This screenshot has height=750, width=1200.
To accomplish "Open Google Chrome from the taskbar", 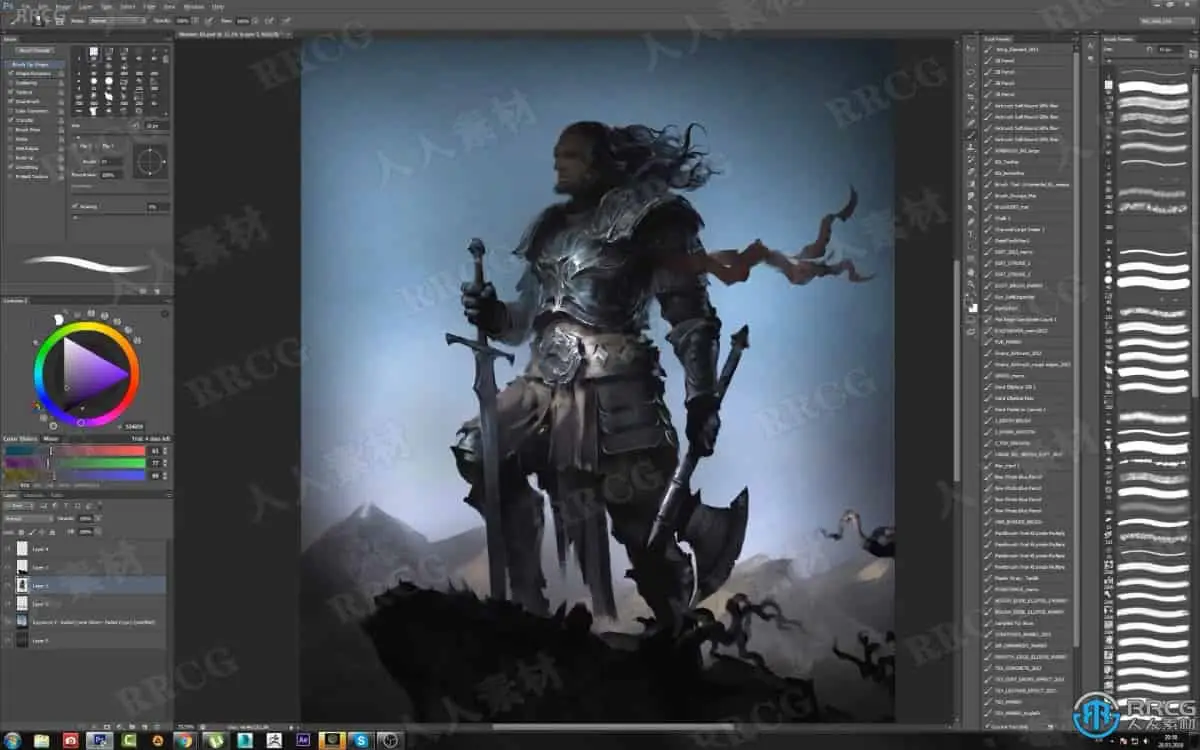I will [183, 740].
